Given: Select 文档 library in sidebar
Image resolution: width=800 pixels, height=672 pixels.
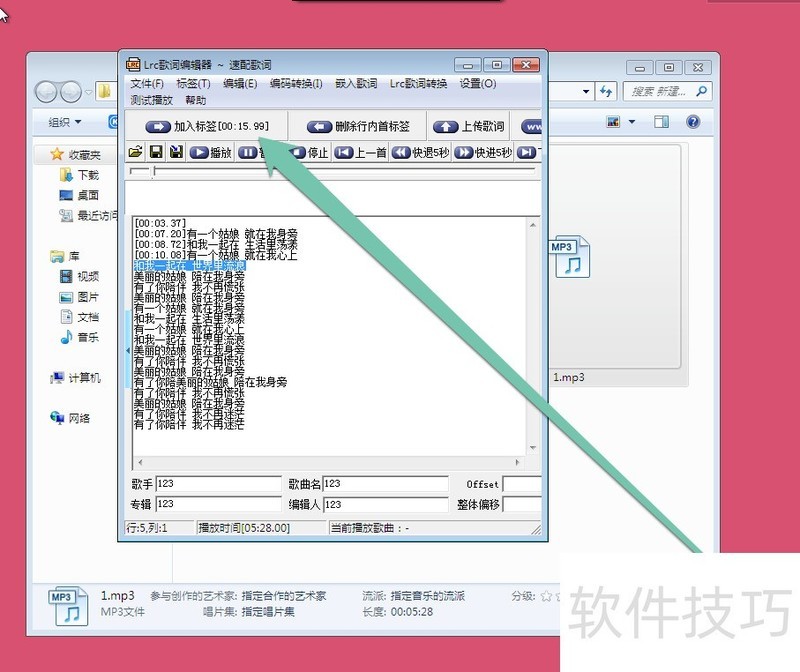Looking at the screenshot, I should 79,317.
